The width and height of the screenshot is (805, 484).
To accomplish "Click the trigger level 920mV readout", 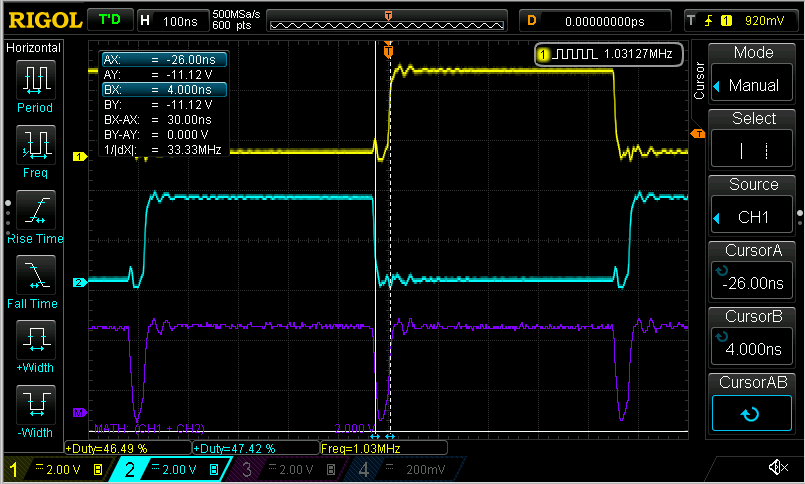I will pyautogui.click(x=764, y=21).
